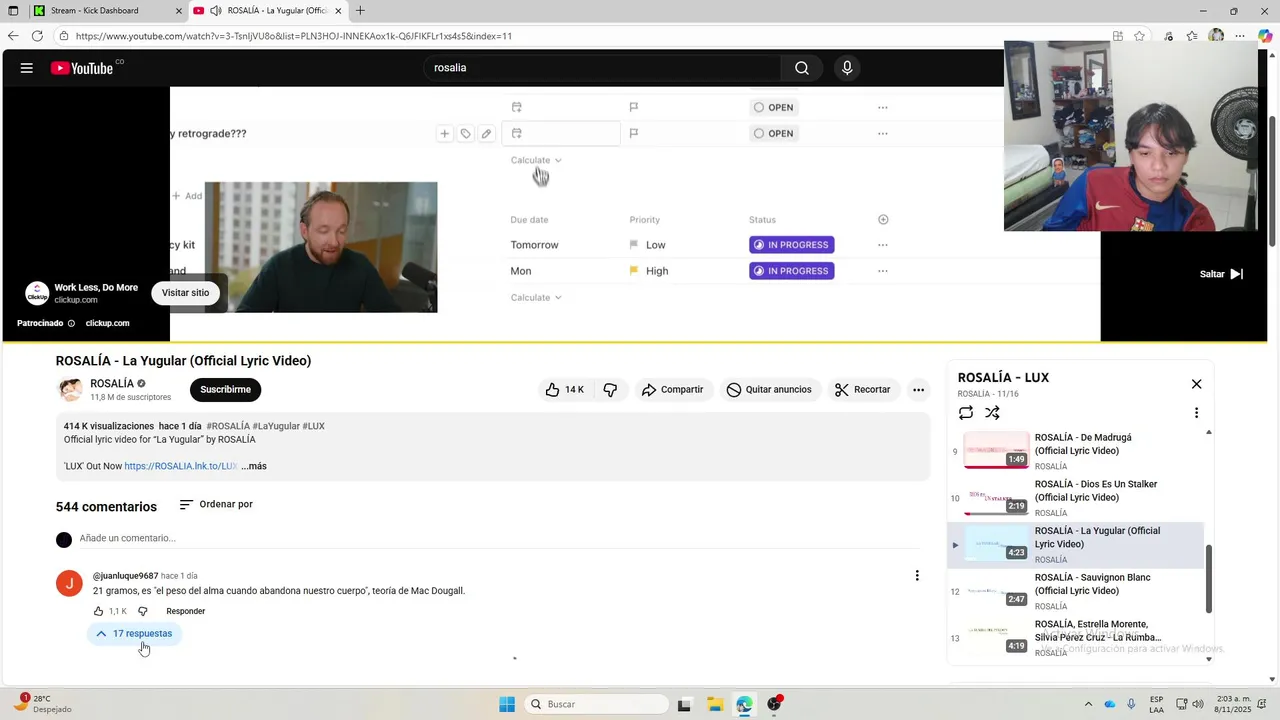Click the YouTube search magnifier button

point(802,68)
